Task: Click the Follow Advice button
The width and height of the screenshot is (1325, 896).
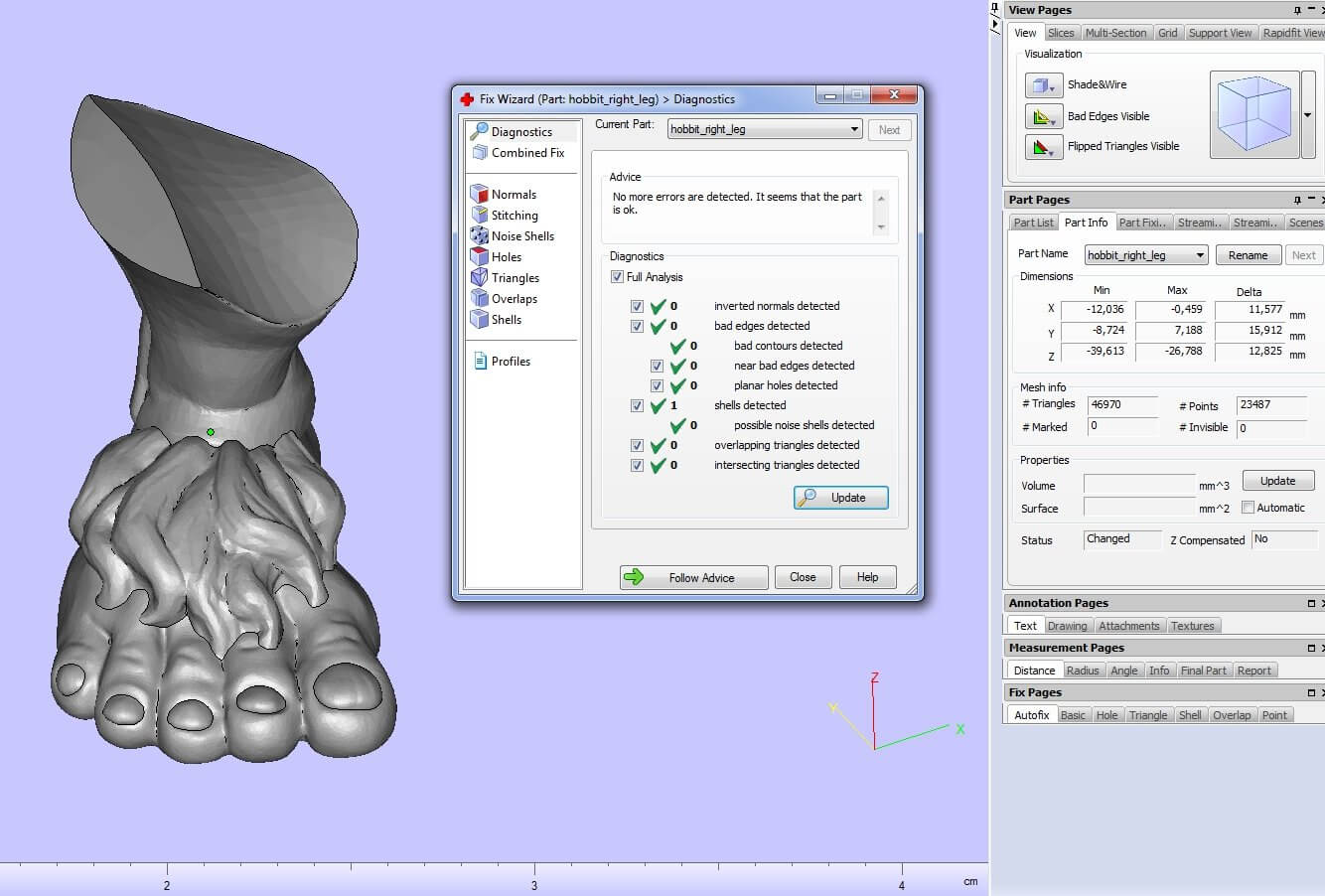Action: [x=693, y=577]
